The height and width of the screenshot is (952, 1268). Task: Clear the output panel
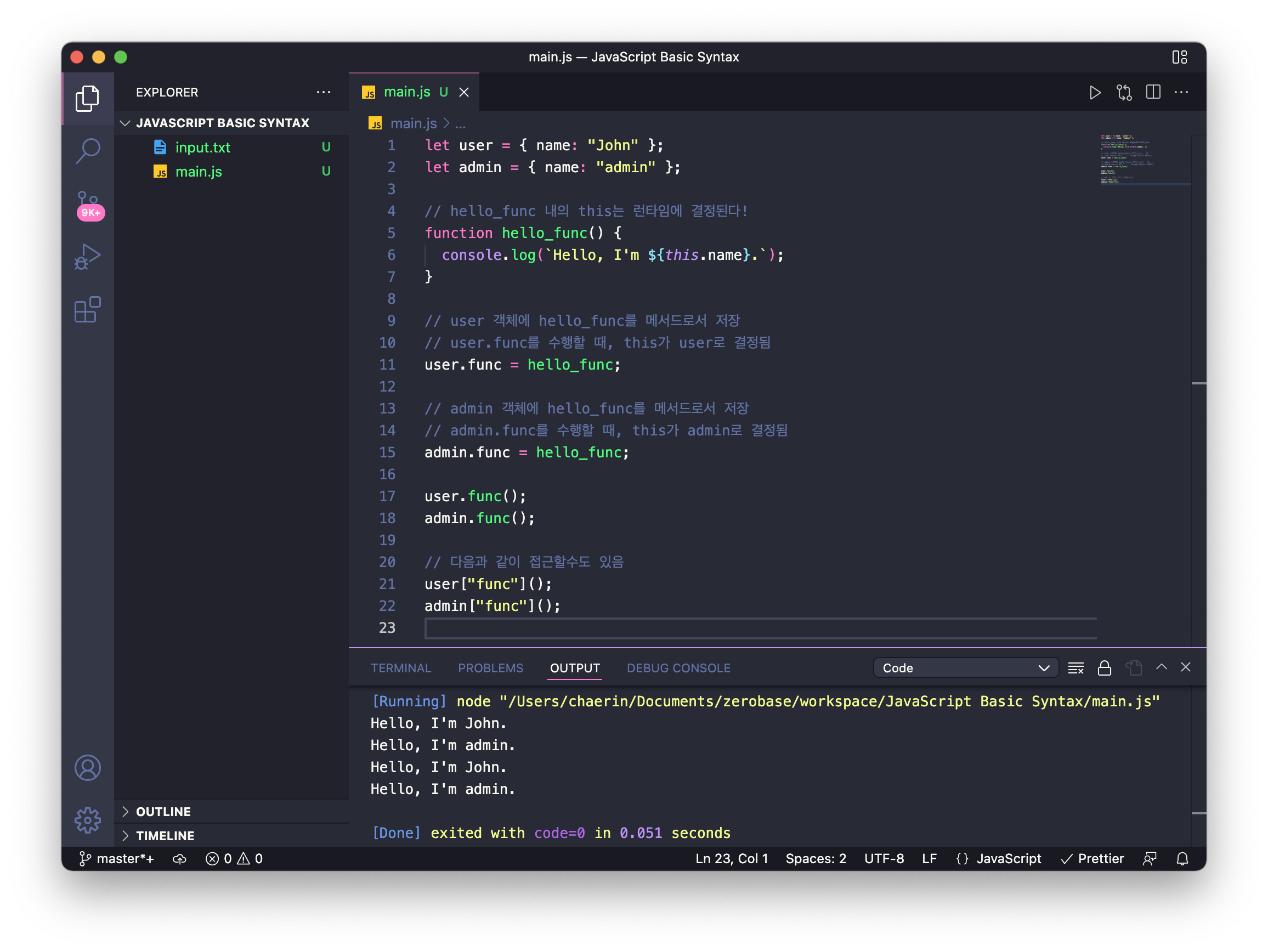pos(1075,668)
